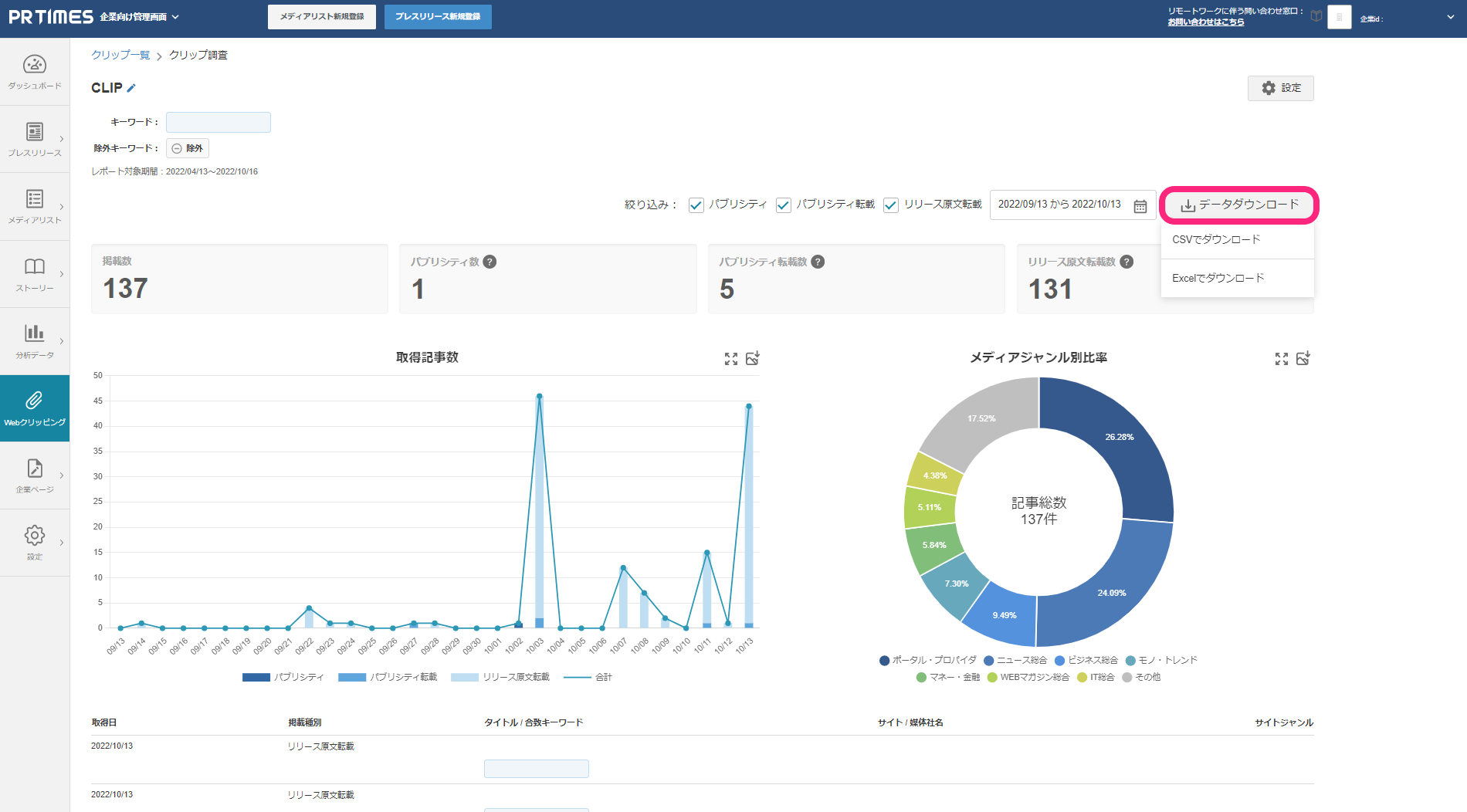Screen dimensions: 1467x812
Task: Toggle リリース原文転載 series in chart legend
Action: [500, 677]
